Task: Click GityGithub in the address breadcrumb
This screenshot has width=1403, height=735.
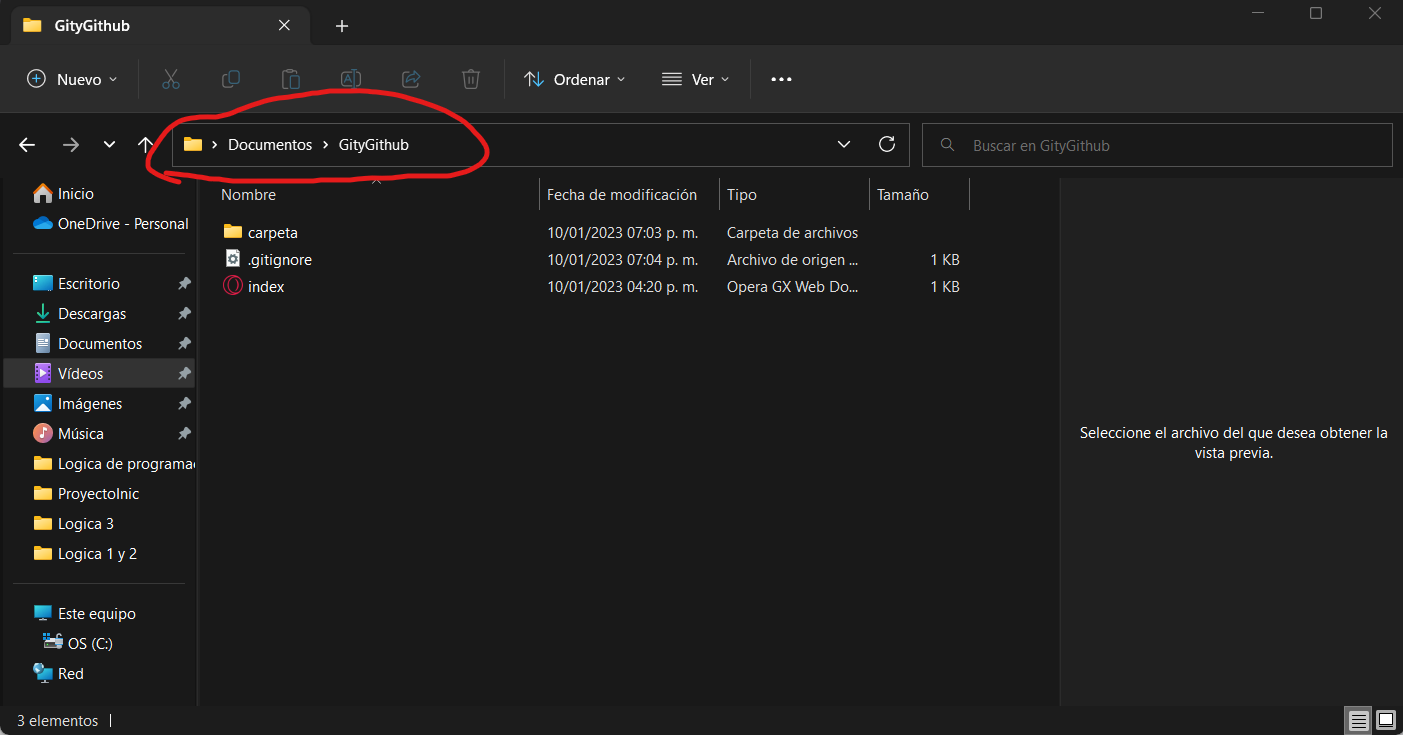Action: click(x=374, y=145)
